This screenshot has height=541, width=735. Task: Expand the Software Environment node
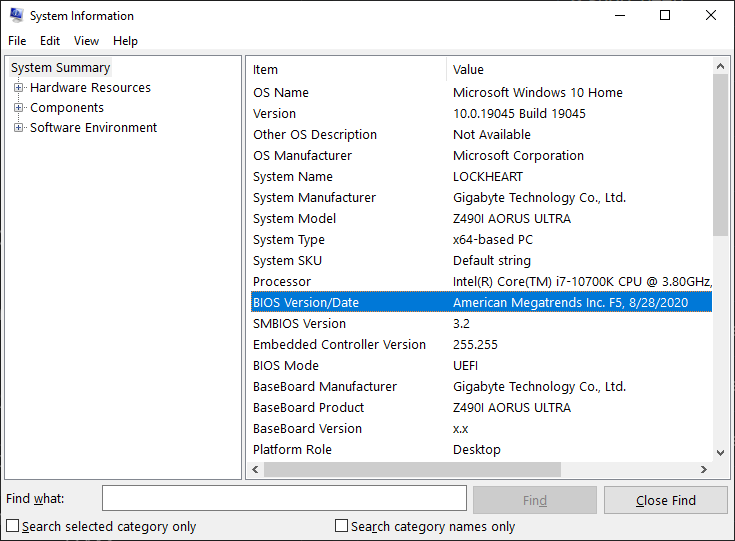(18, 128)
